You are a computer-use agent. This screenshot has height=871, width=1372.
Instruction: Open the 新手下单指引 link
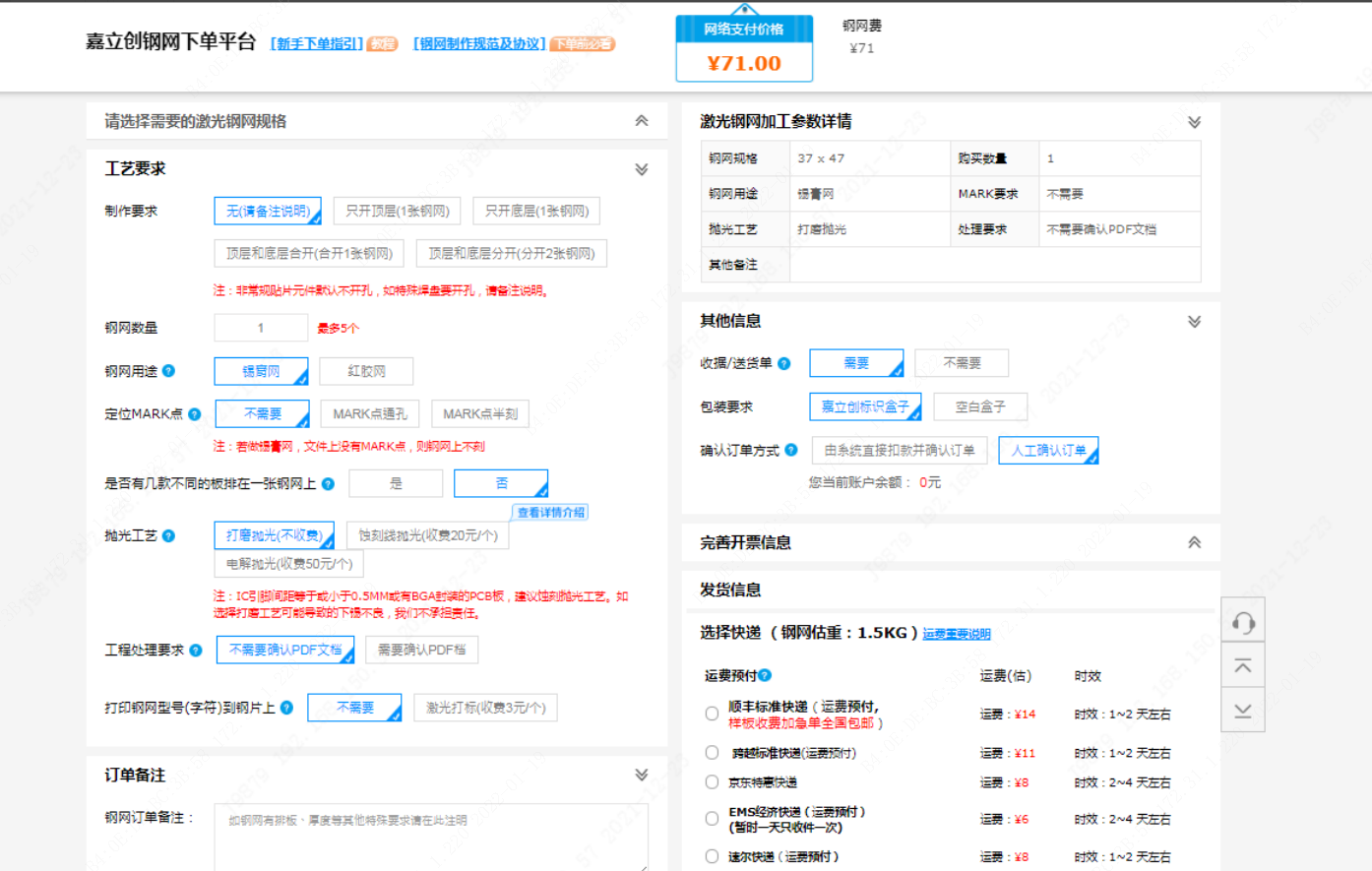[316, 43]
